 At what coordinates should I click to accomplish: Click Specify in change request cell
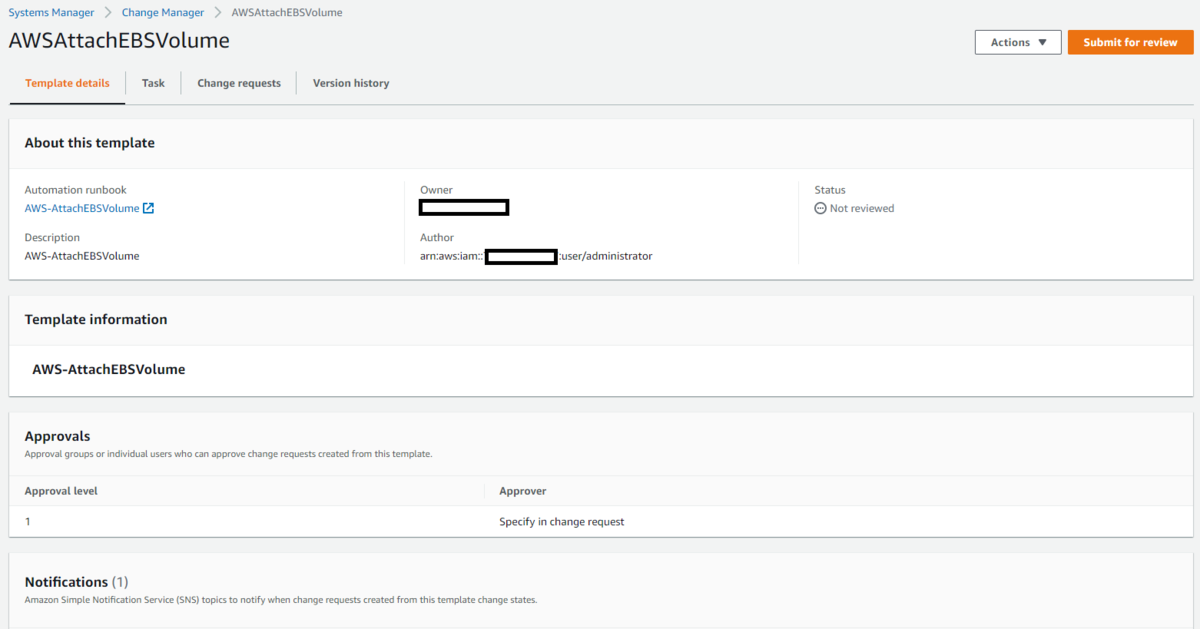coord(562,522)
